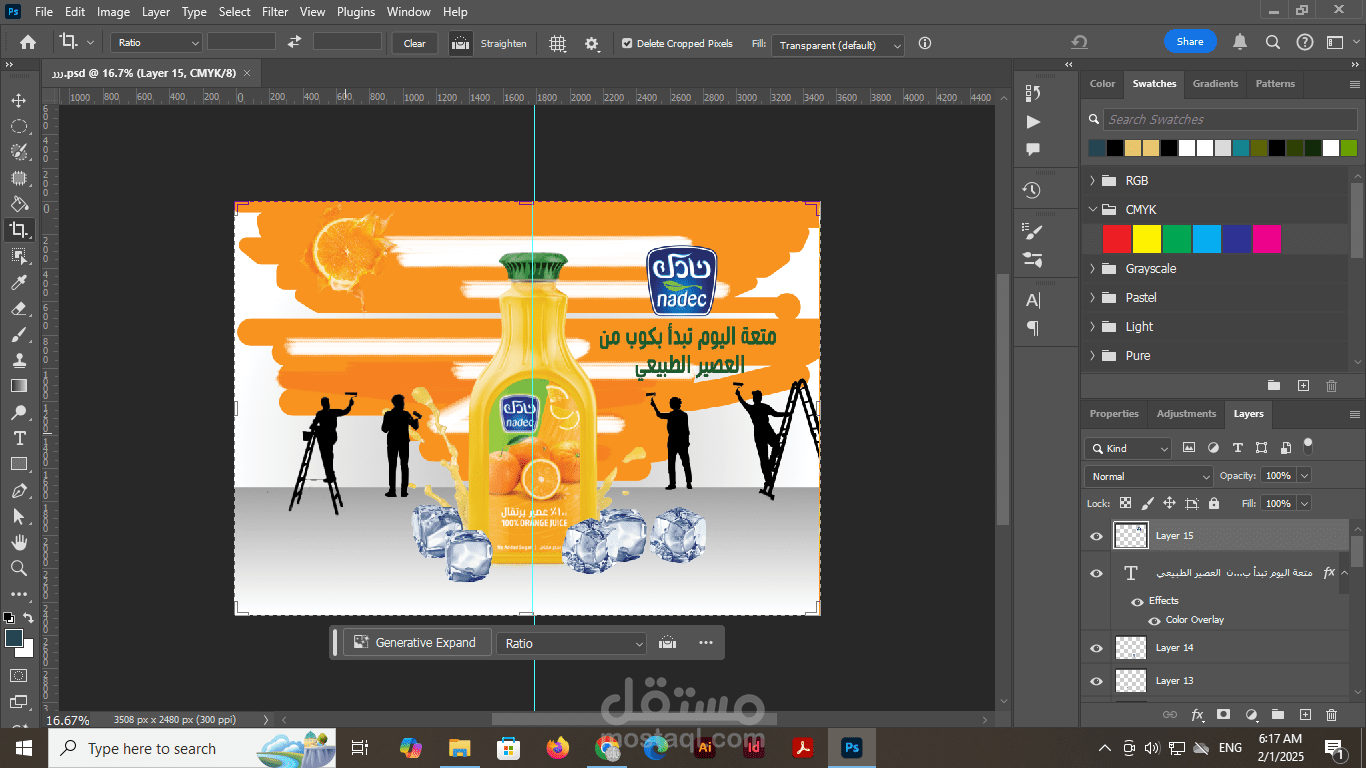Click the Generative Expand button

tap(415, 643)
